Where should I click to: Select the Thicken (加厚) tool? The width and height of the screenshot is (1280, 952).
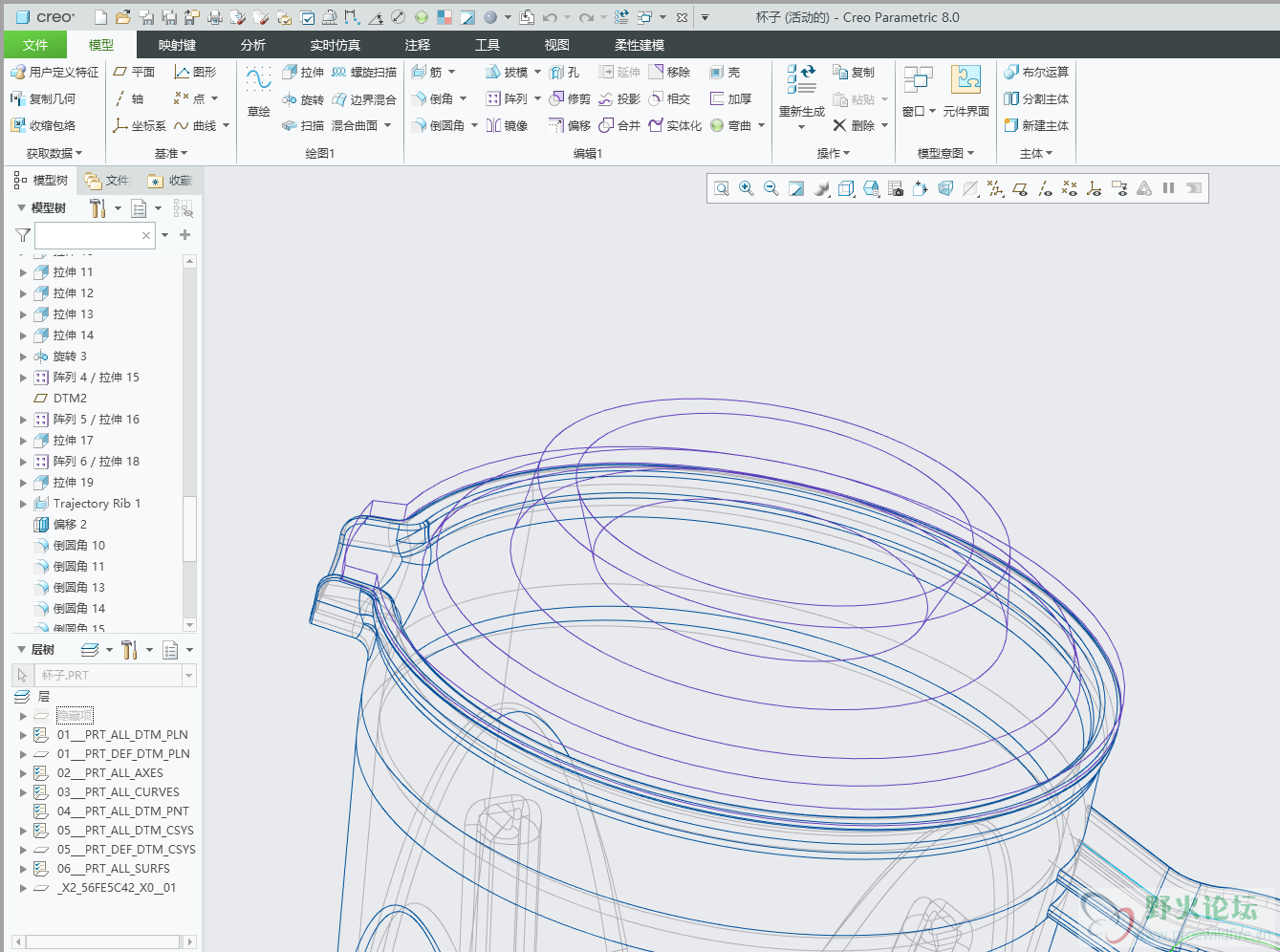point(731,98)
